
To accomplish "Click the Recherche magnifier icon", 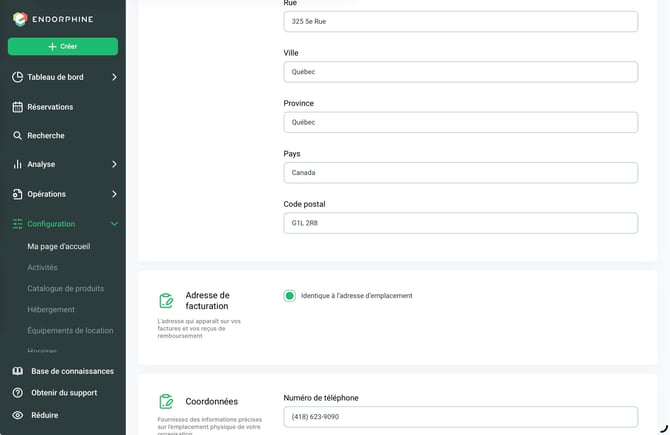I will (x=18, y=135).
